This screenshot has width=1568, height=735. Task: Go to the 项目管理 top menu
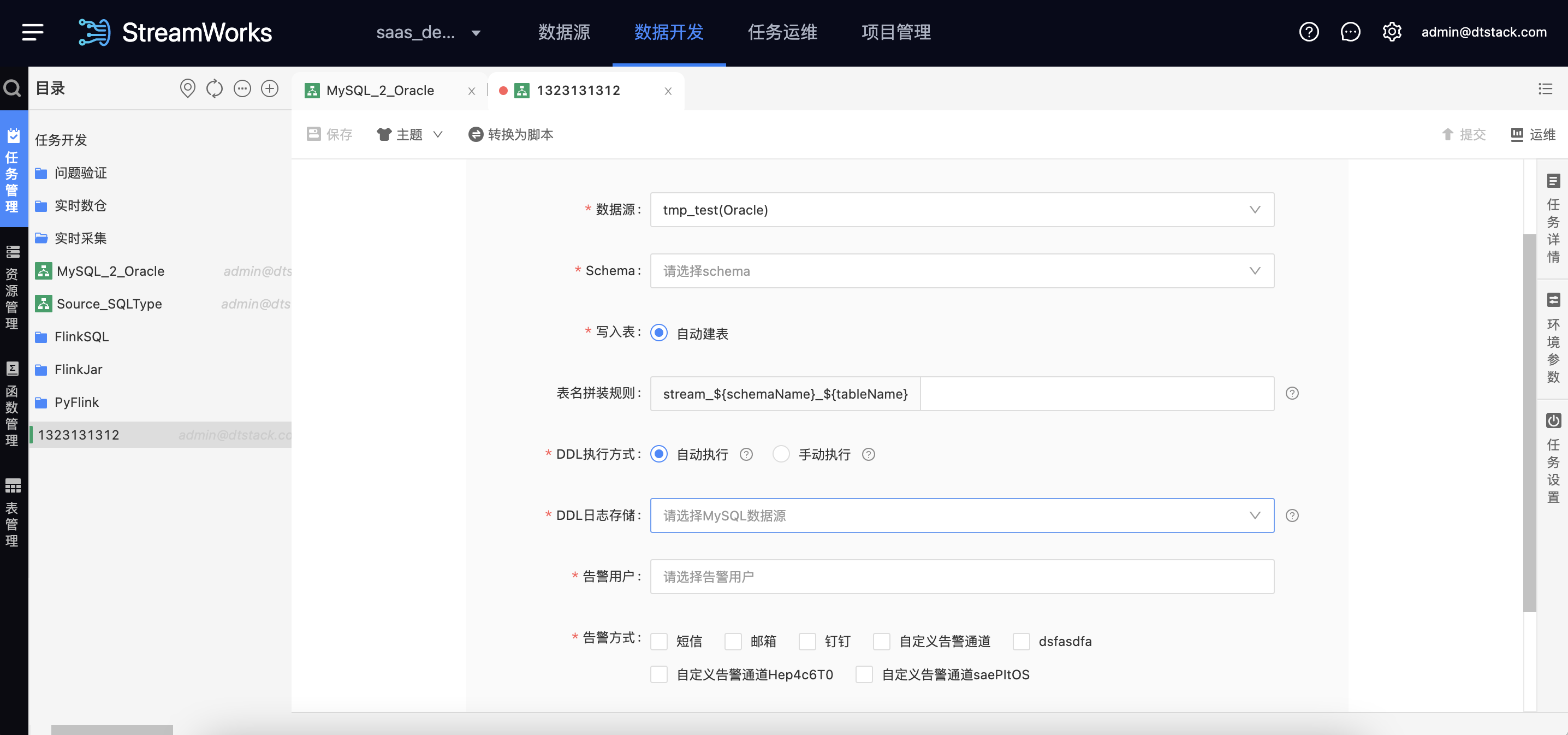(x=896, y=32)
